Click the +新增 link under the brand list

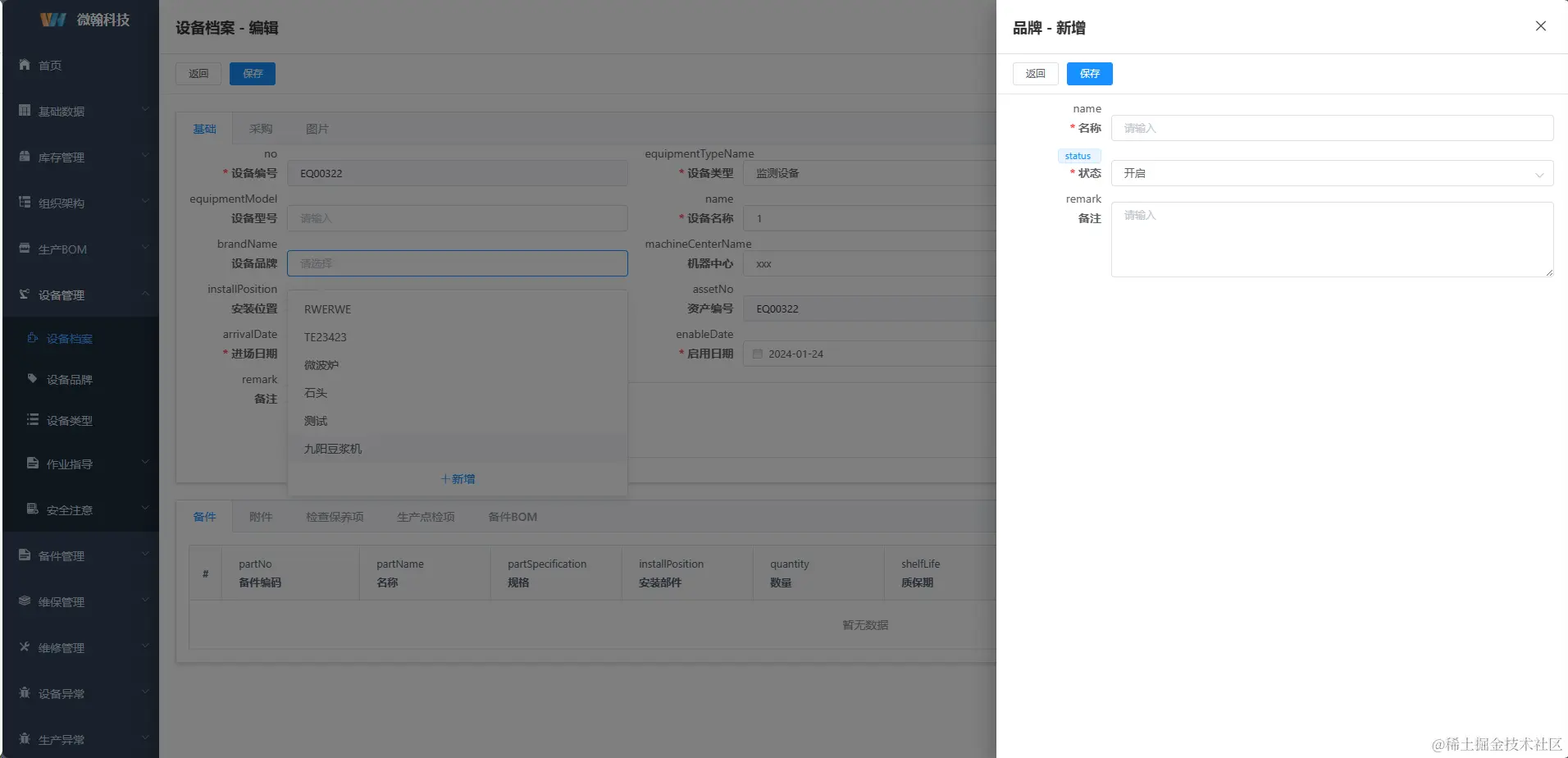tap(458, 479)
